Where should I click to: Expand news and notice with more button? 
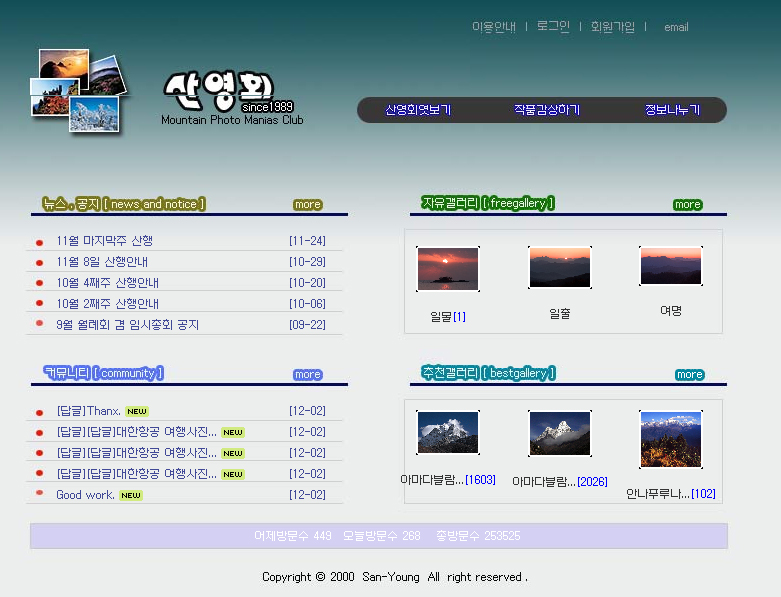pyautogui.click(x=307, y=204)
